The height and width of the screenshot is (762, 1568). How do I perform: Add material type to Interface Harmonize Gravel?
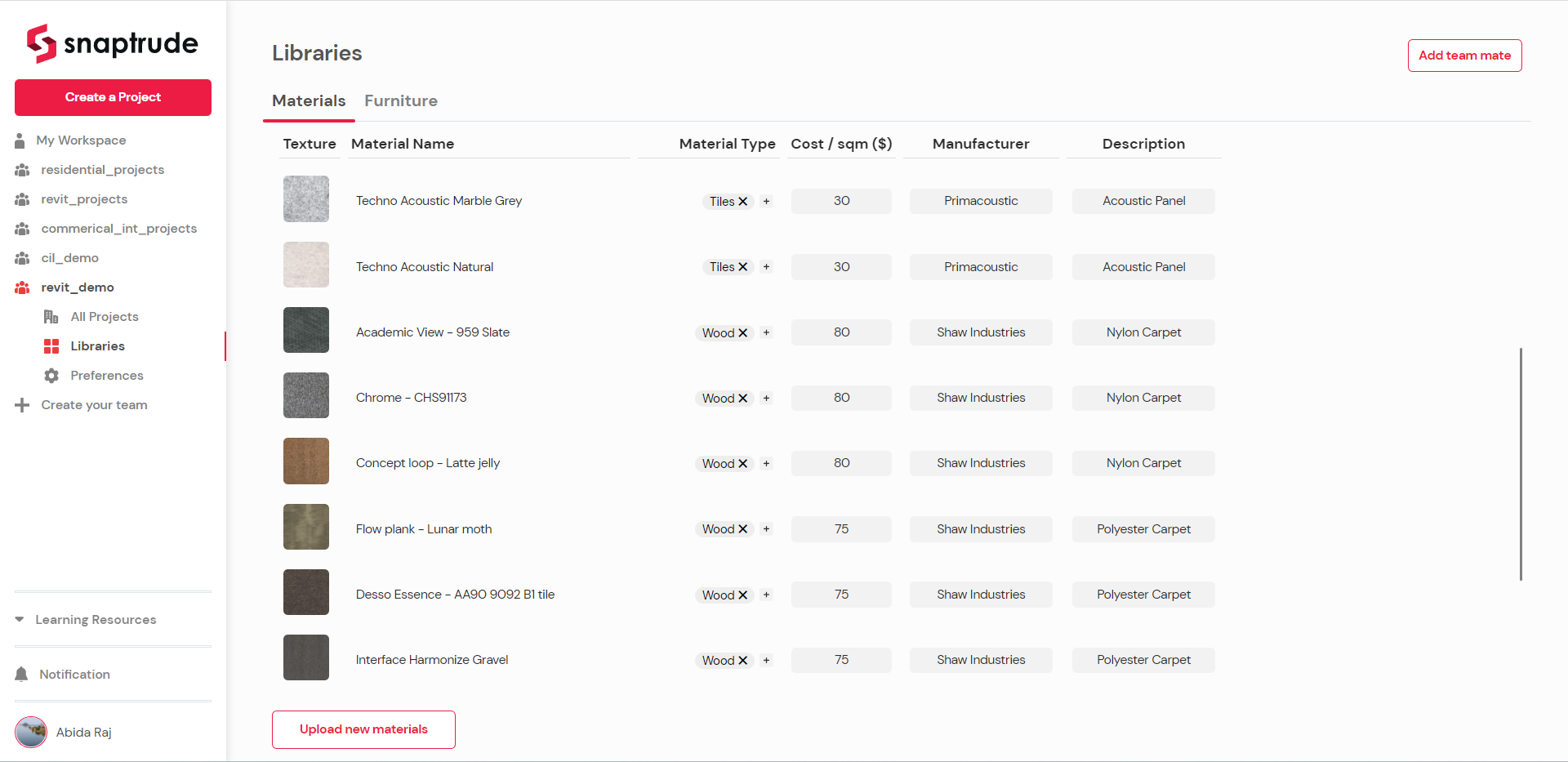tap(766, 660)
